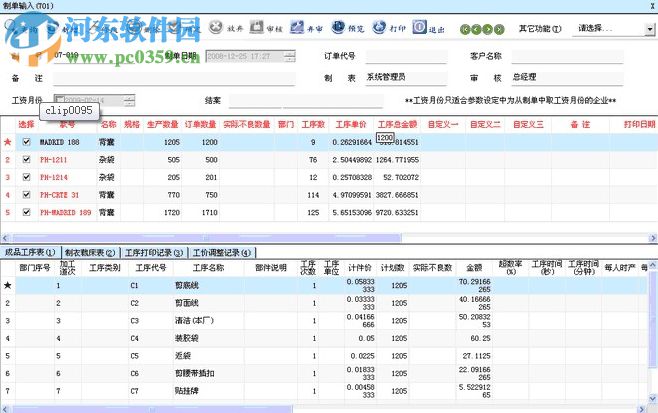
Task: Click the 放弃 (abandon) toolbar icon
Action: coord(216,27)
